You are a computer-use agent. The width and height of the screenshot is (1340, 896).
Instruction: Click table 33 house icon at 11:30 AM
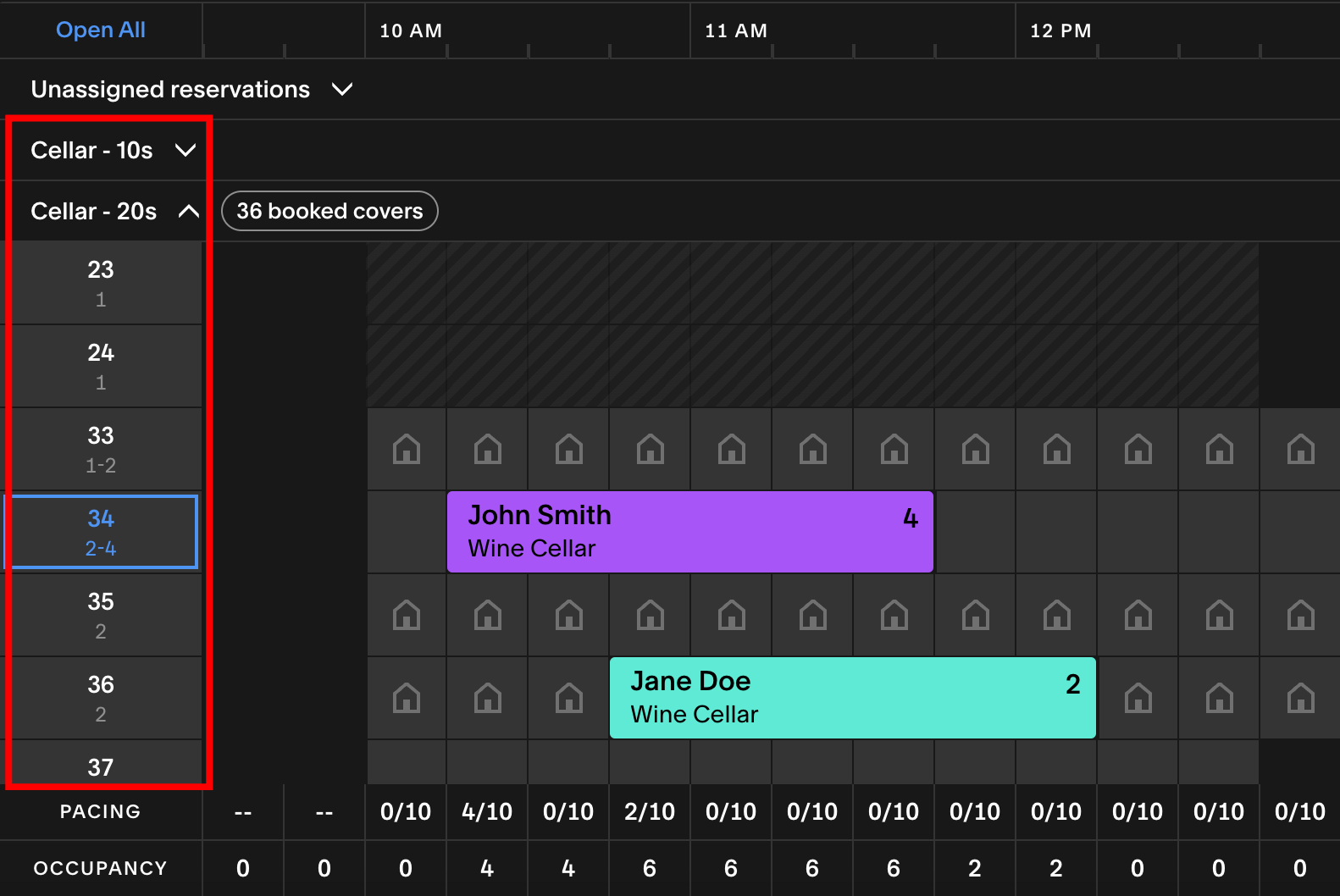[894, 449]
